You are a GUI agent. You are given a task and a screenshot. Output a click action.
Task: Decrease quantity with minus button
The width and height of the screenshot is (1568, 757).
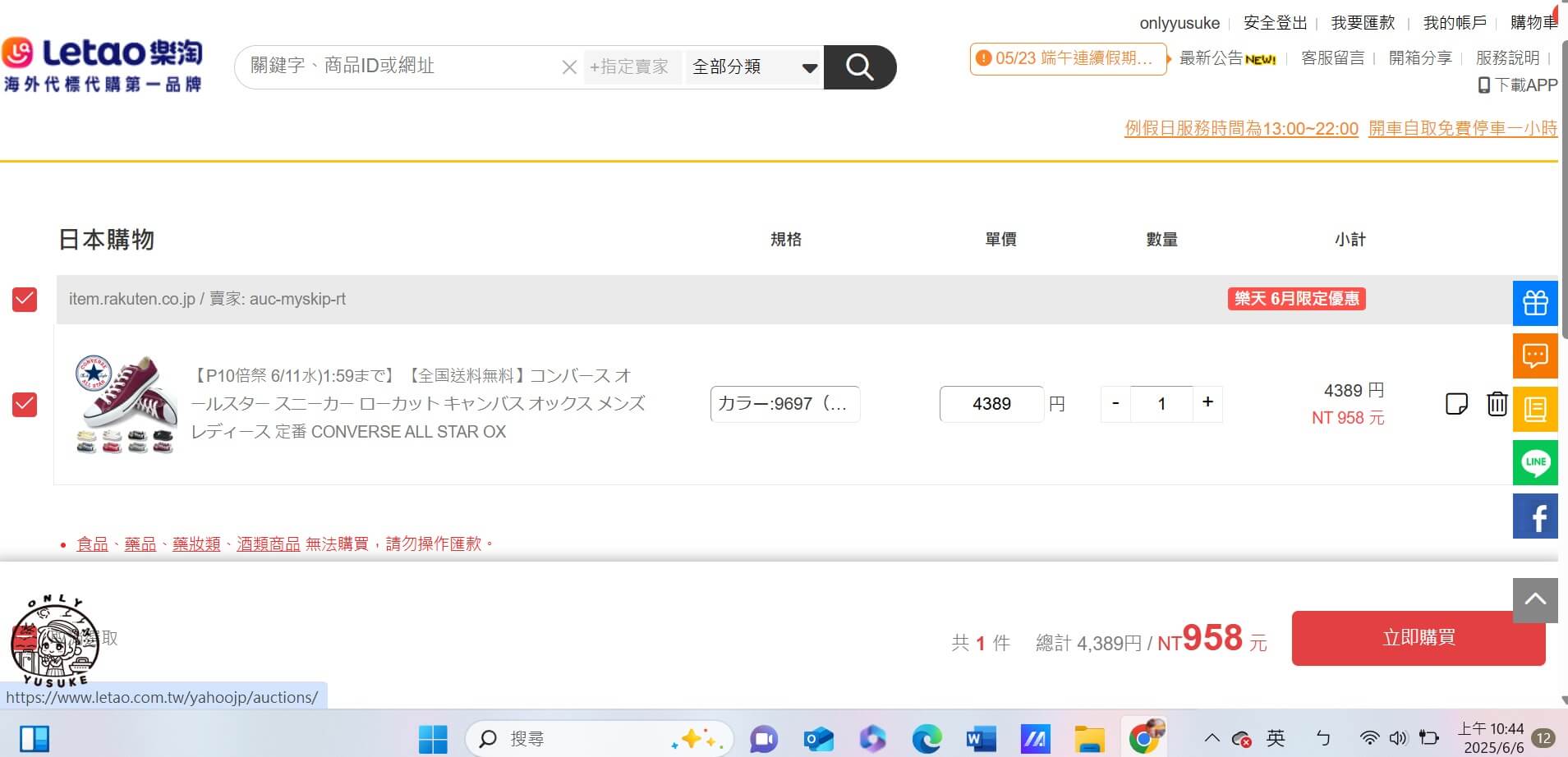pyautogui.click(x=1115, y=403)
